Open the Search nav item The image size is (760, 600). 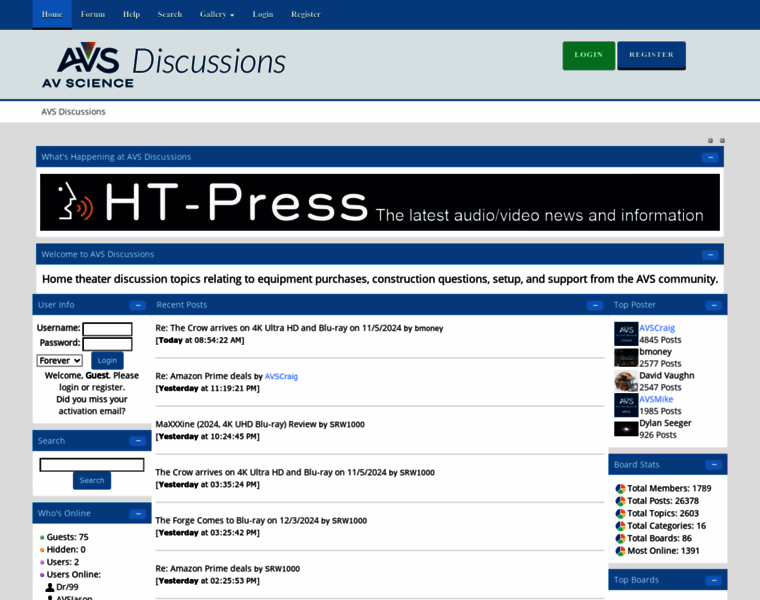(170, 15)
